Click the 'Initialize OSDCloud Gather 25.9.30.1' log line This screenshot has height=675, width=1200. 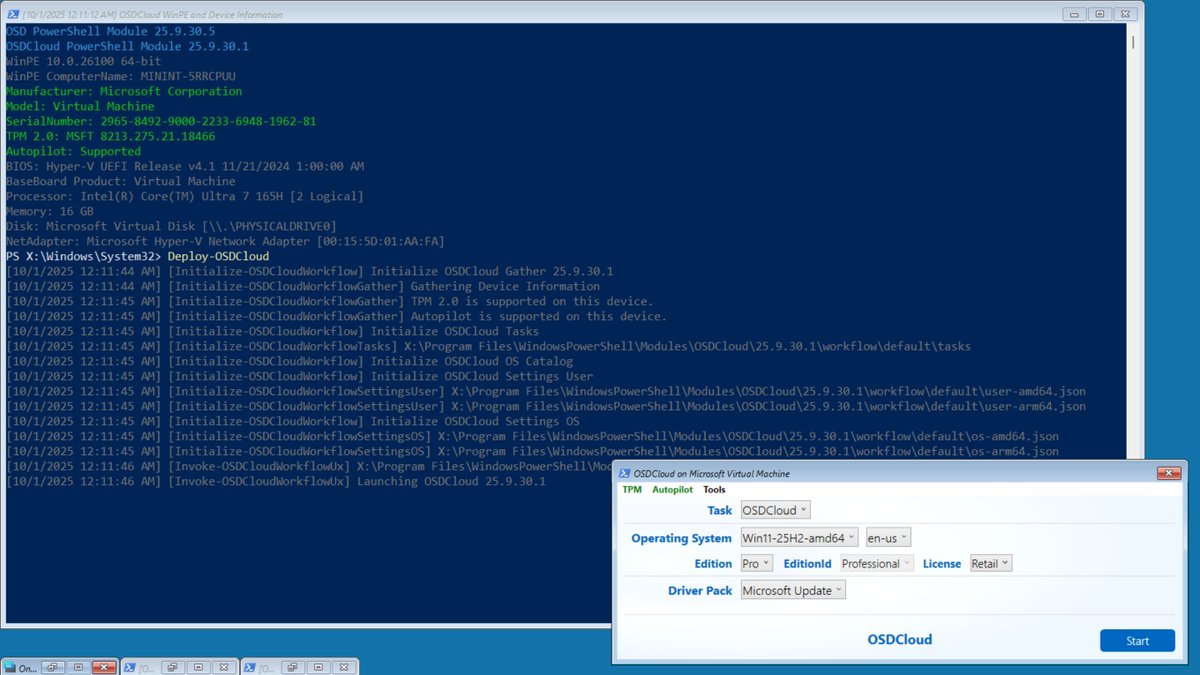click(310, 272)
